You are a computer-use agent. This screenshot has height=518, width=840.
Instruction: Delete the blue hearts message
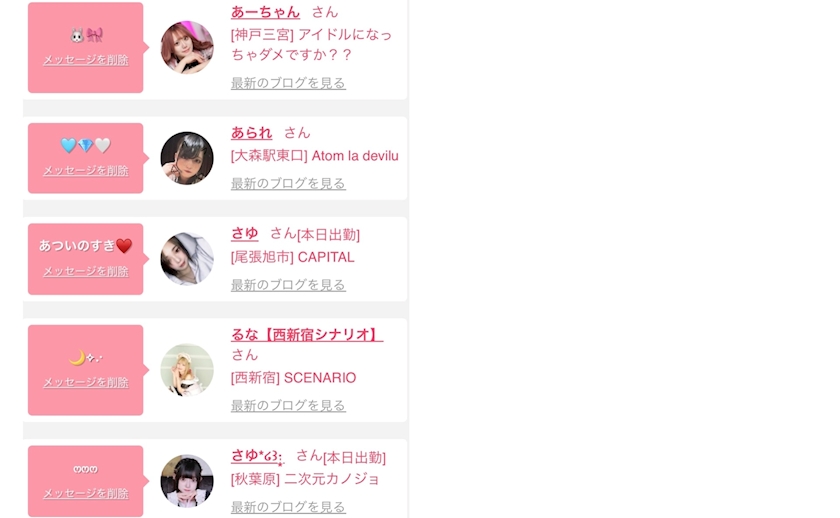pos(86,170)
